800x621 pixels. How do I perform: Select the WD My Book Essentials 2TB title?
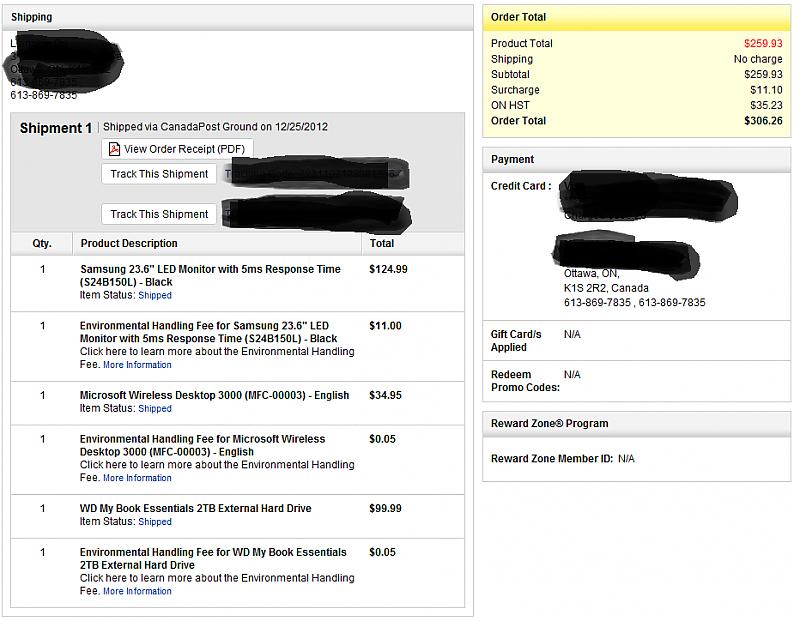(x=195, y=508)
